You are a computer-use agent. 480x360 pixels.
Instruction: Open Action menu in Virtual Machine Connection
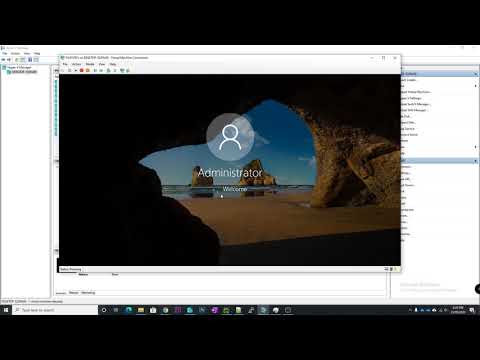coord(77,64)
